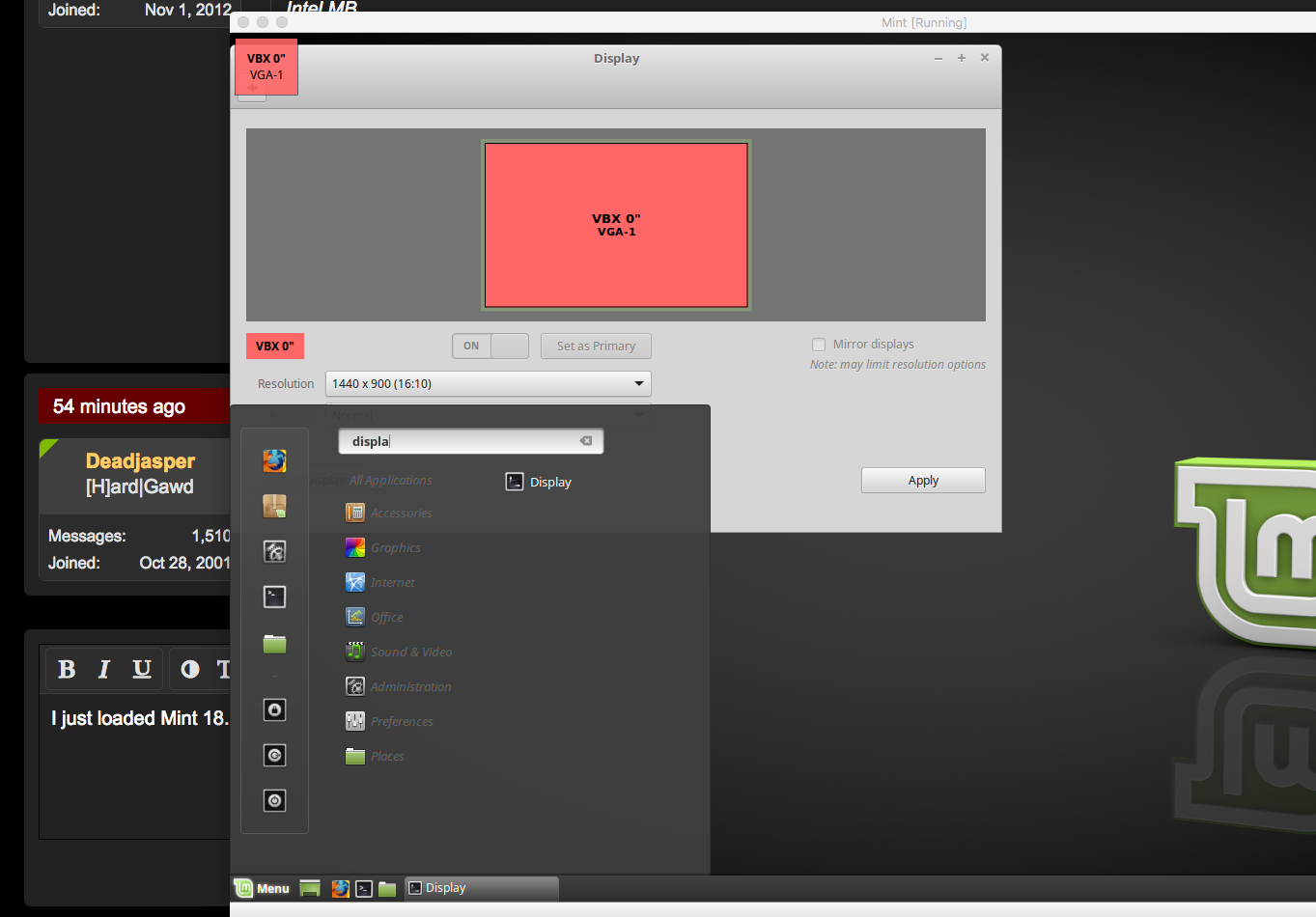Image resolution: width=1316 pixels, height=917 pixels.
Task: Select the Graphics category in menu
Action: 395,548
